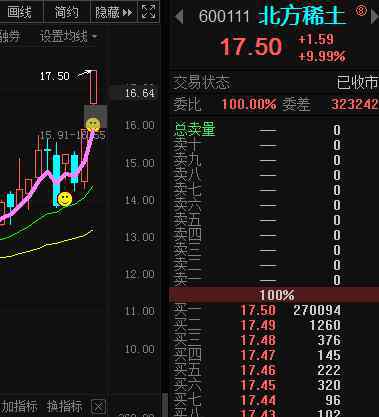The width and height of the screenshot is (379, 417).
Task: Click the 画线 drawing tool button
Action: (19, 12)
